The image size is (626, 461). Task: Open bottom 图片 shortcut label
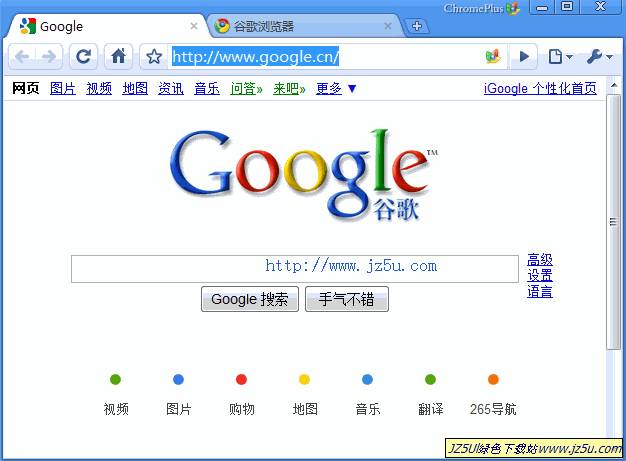[x=179, y=409]
